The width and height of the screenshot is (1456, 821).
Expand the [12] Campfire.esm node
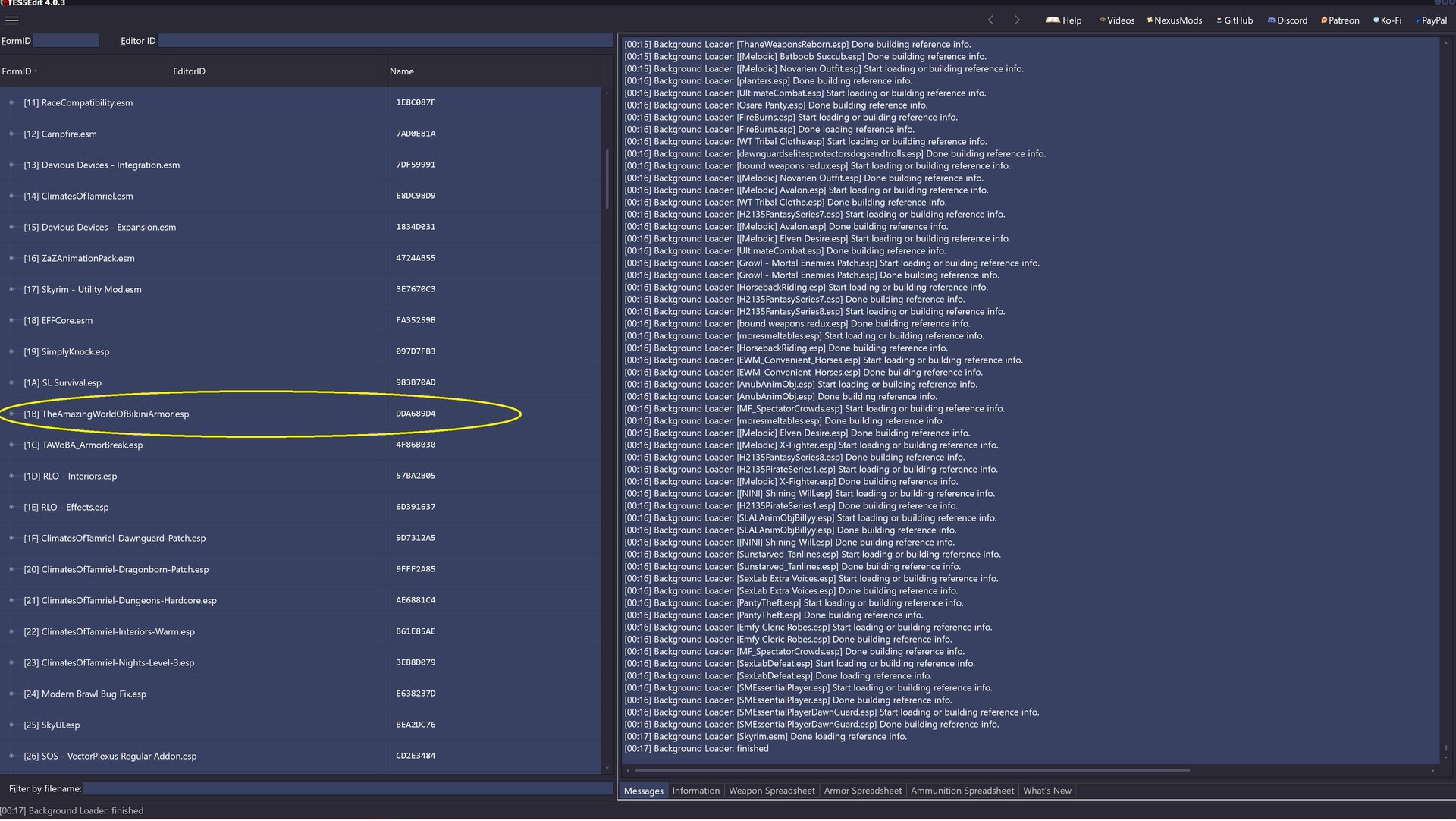click(11, 134)
